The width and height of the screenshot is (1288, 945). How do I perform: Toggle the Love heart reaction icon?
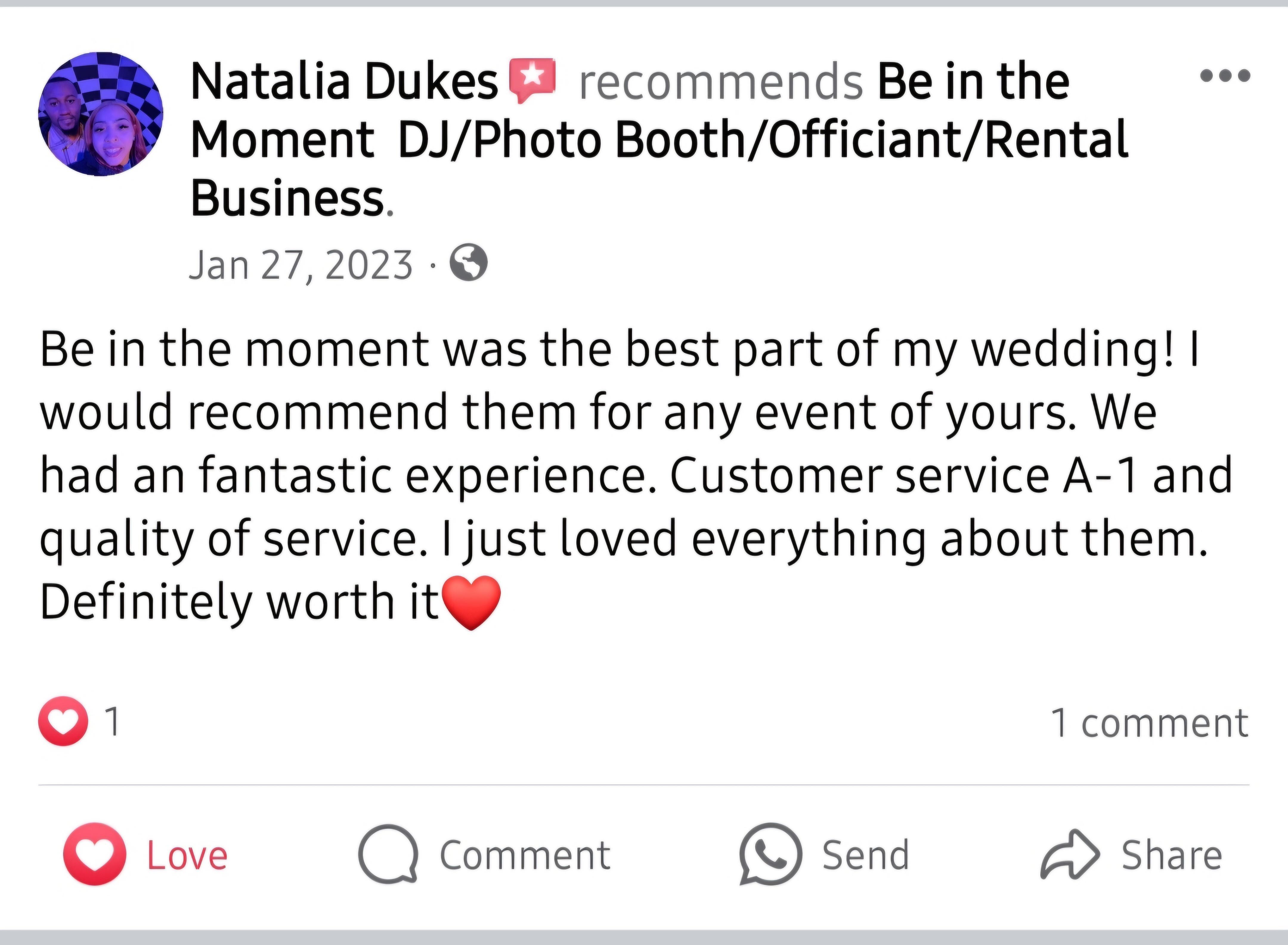(94, 854)
